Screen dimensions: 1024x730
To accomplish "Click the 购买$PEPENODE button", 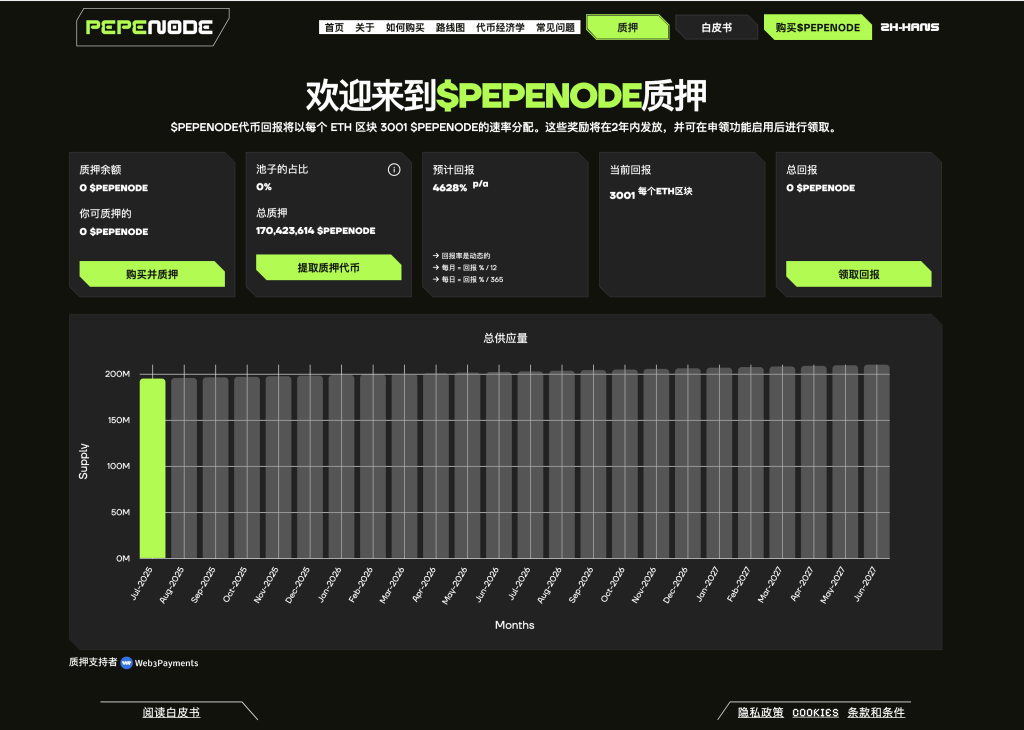I will point(818,27).
